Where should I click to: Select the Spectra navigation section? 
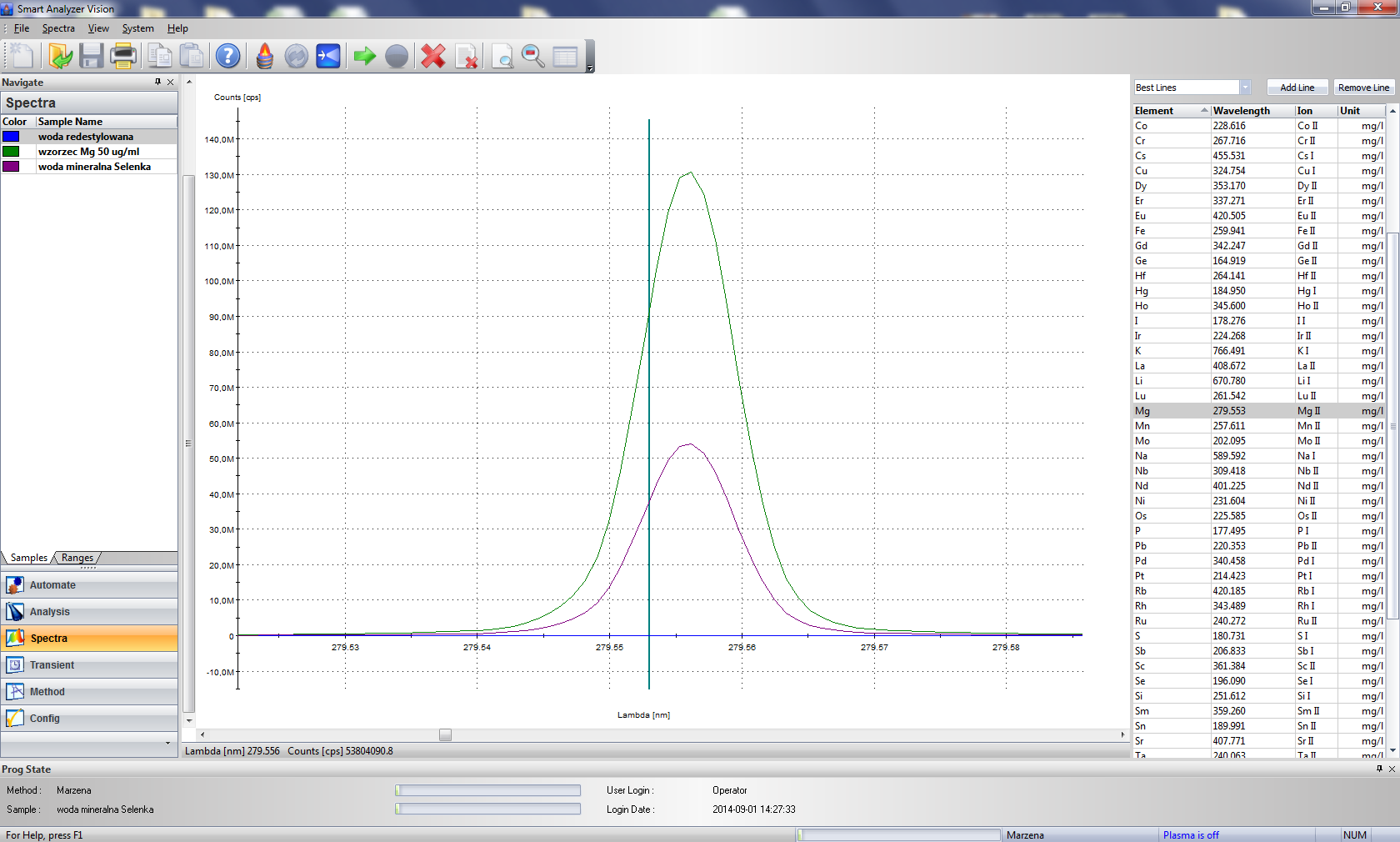tap(89, 639)
